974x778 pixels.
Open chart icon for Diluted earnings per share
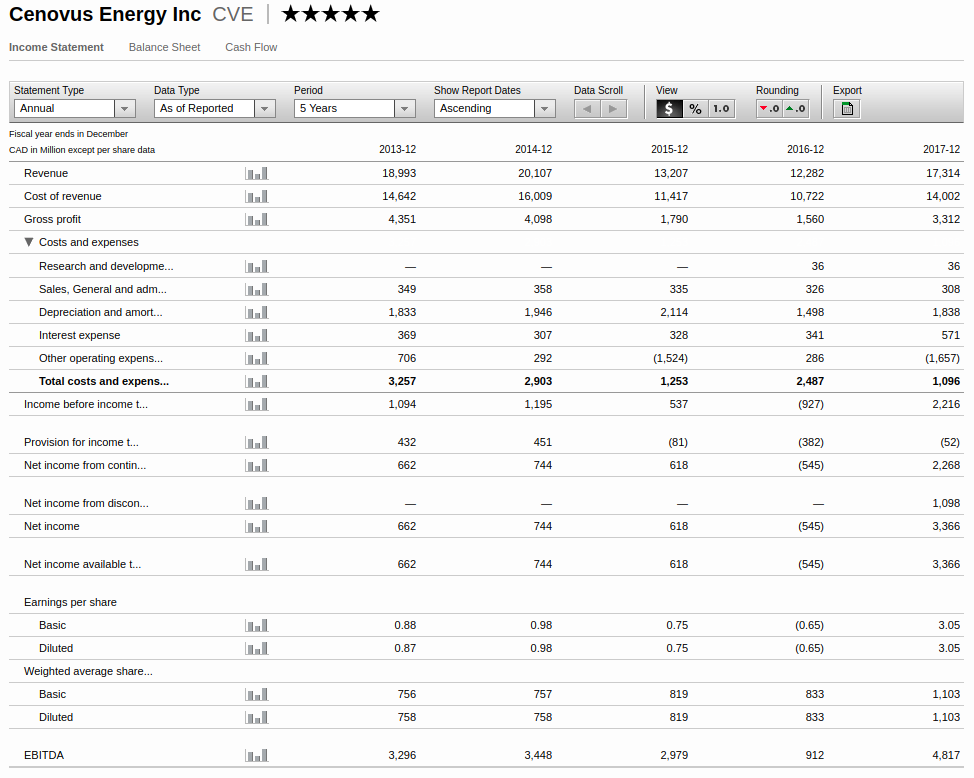(257, 648)
